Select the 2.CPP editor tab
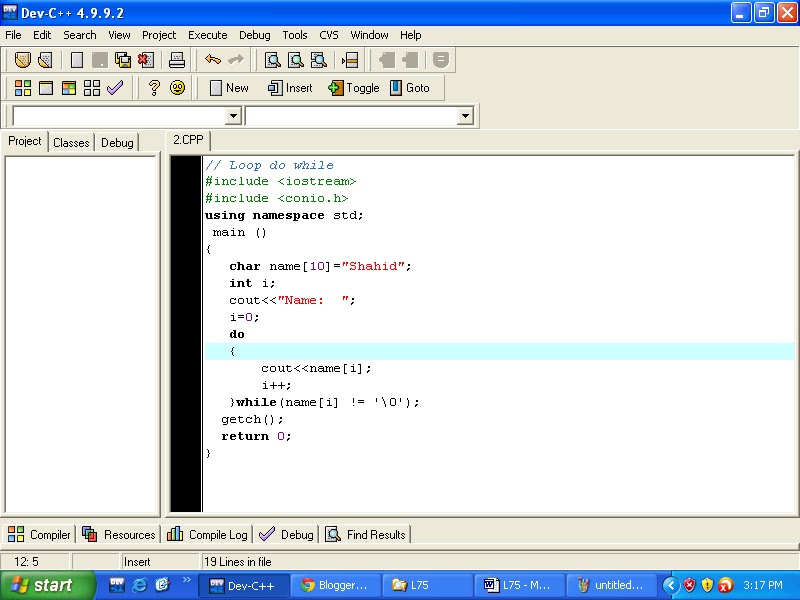Viewport: 800px width, 600px height. pos(188,140)
